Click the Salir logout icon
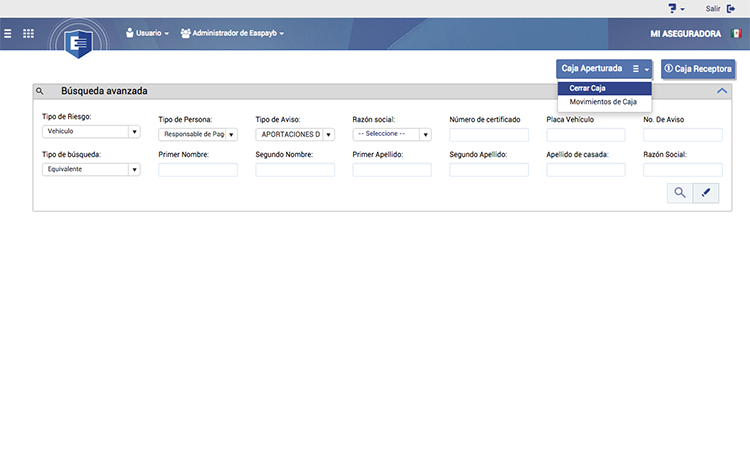This screenshot has height=461, width=750. point(731,9)
